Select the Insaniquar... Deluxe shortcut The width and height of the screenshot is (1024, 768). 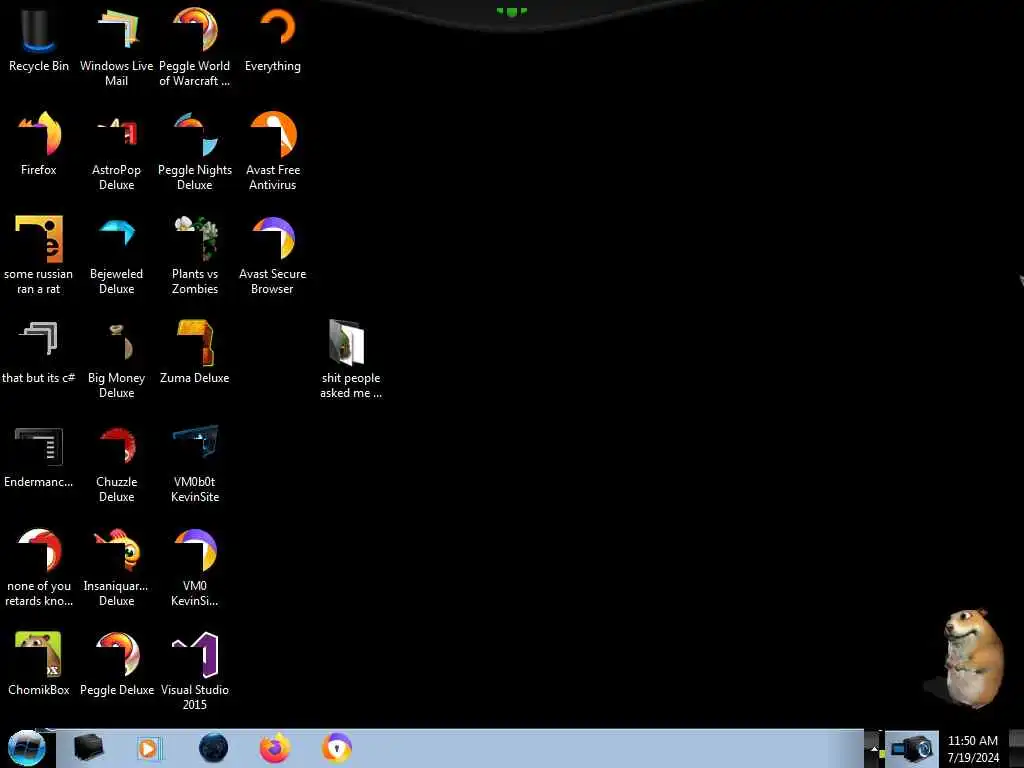[x=116, y=568]
